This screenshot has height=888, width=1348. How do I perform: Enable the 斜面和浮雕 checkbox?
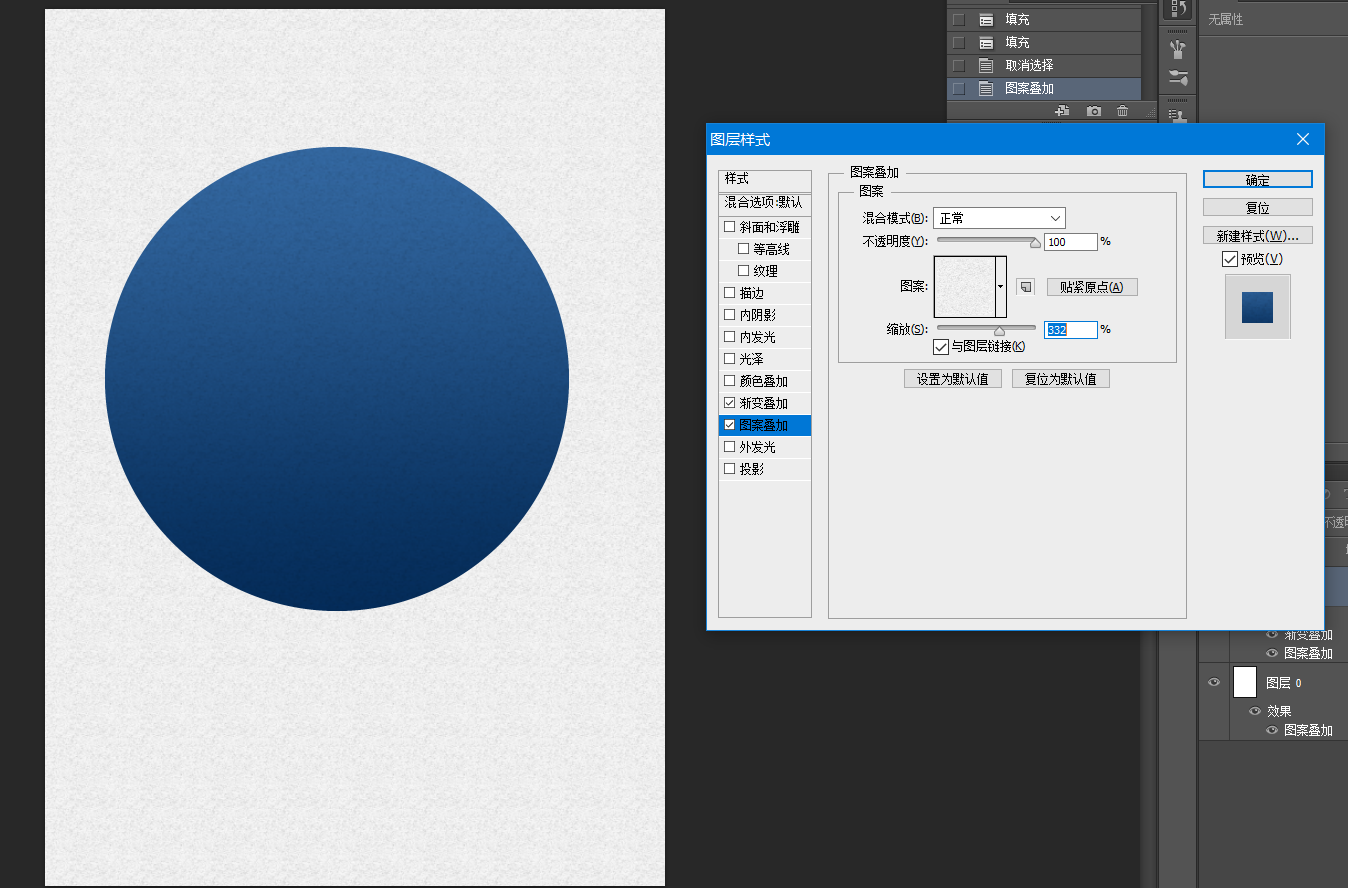pyautogui.click(x=729, y=227)
